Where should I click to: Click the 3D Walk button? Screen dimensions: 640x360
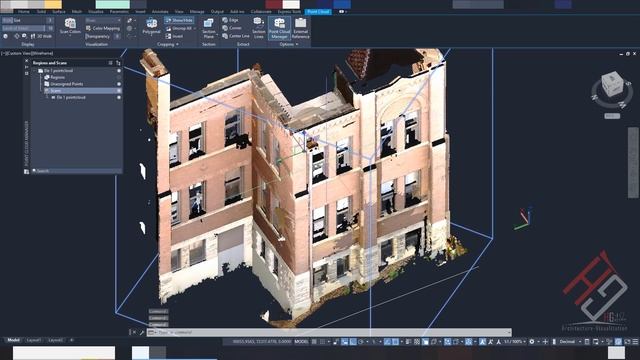click(x=41, y=36)
